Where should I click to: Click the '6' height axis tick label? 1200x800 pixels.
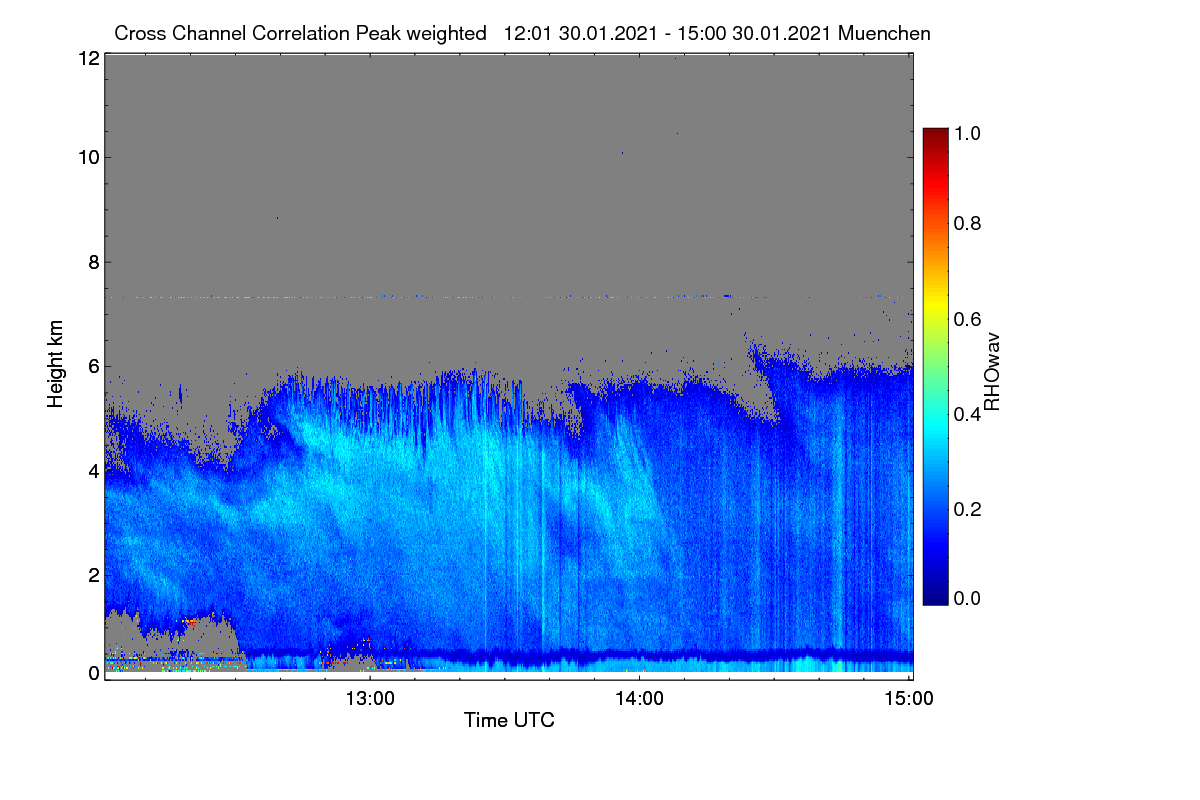point(93,366)
